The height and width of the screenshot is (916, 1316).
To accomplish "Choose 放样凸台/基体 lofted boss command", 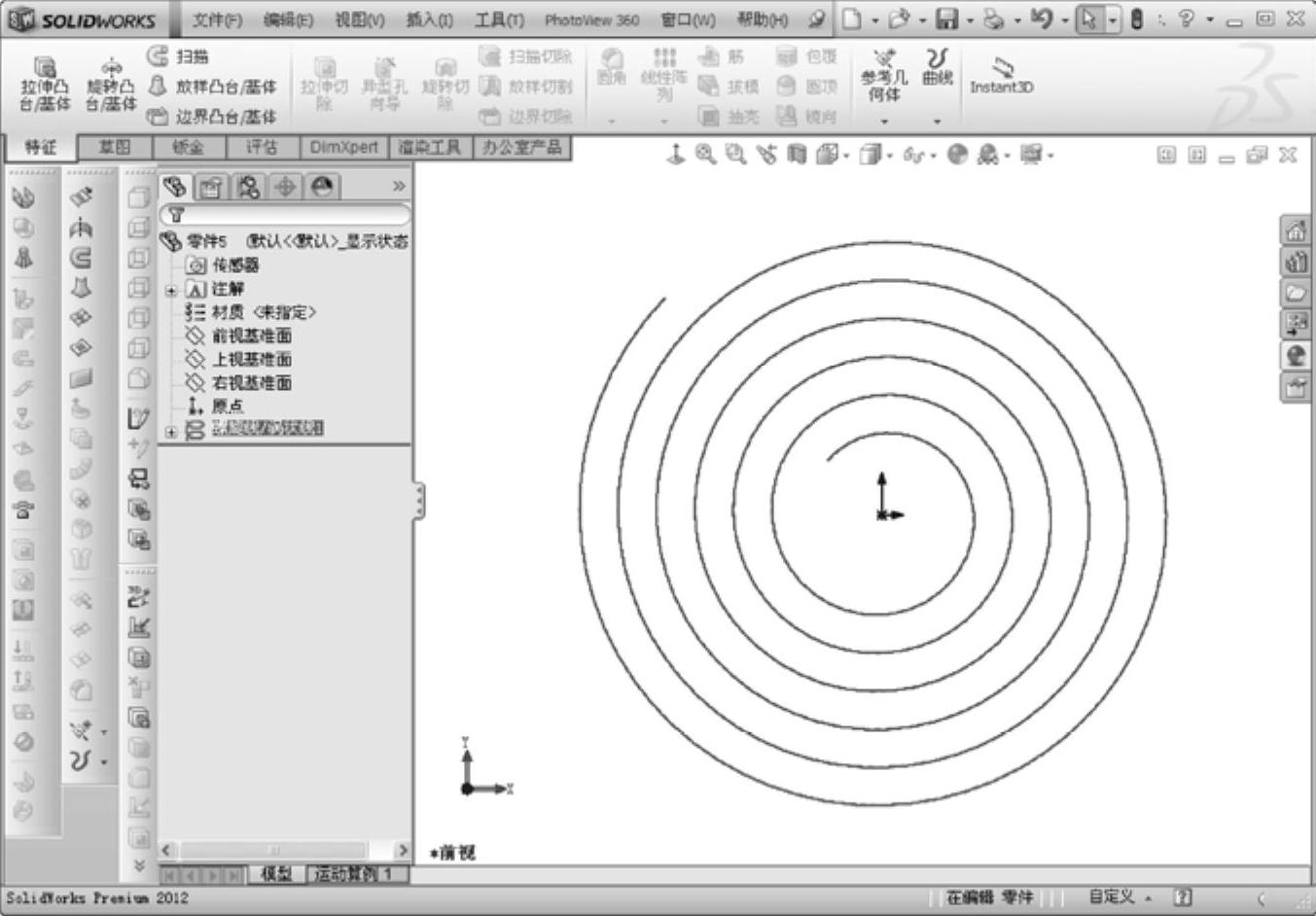I will [212, 87].
